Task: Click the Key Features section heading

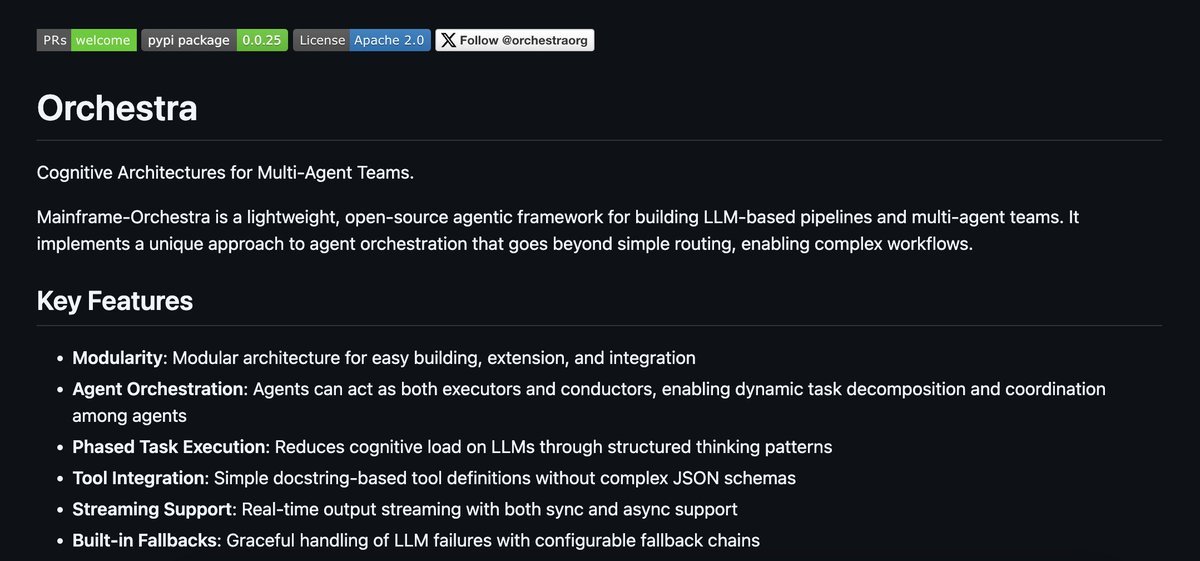Action: click(x=115, y=301)
